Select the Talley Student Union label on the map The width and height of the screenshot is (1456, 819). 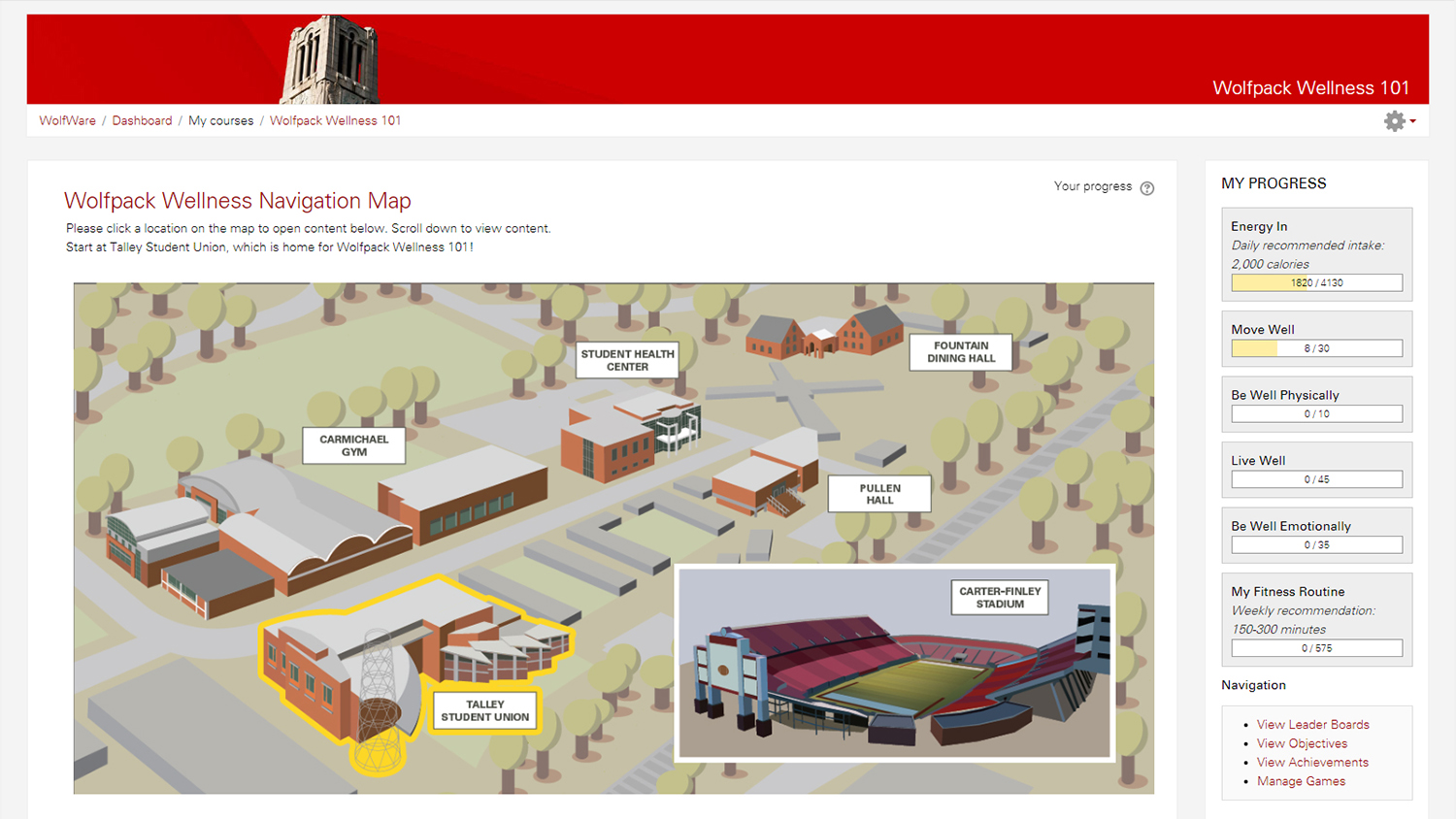click(485, 711)
